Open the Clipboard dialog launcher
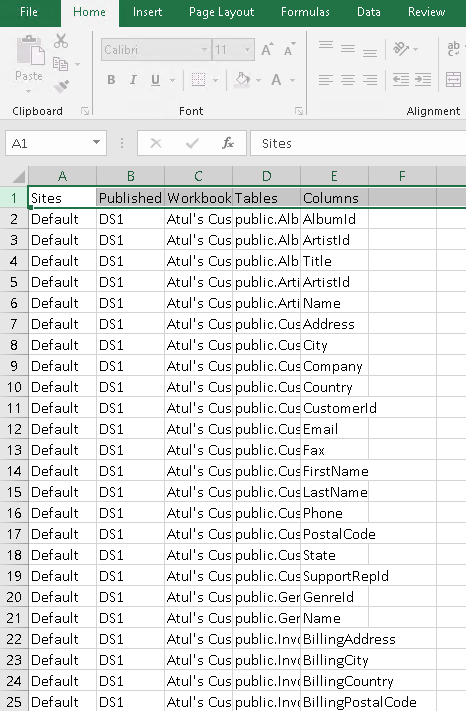The width and height of the screenshot is (466, 711). pyautogui.click(x=85, y=111)
